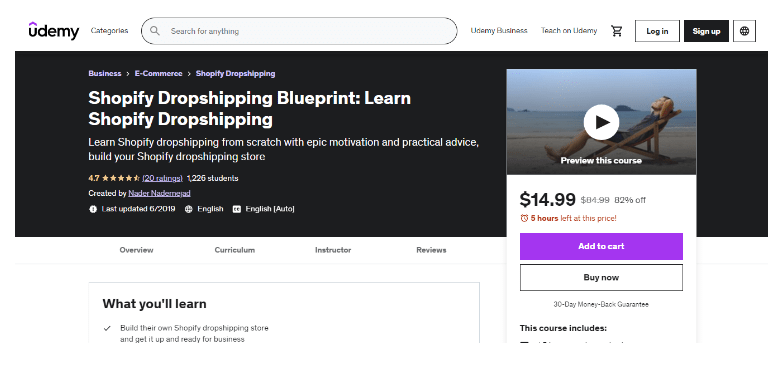Select the Instructor tab

[333, 250]
